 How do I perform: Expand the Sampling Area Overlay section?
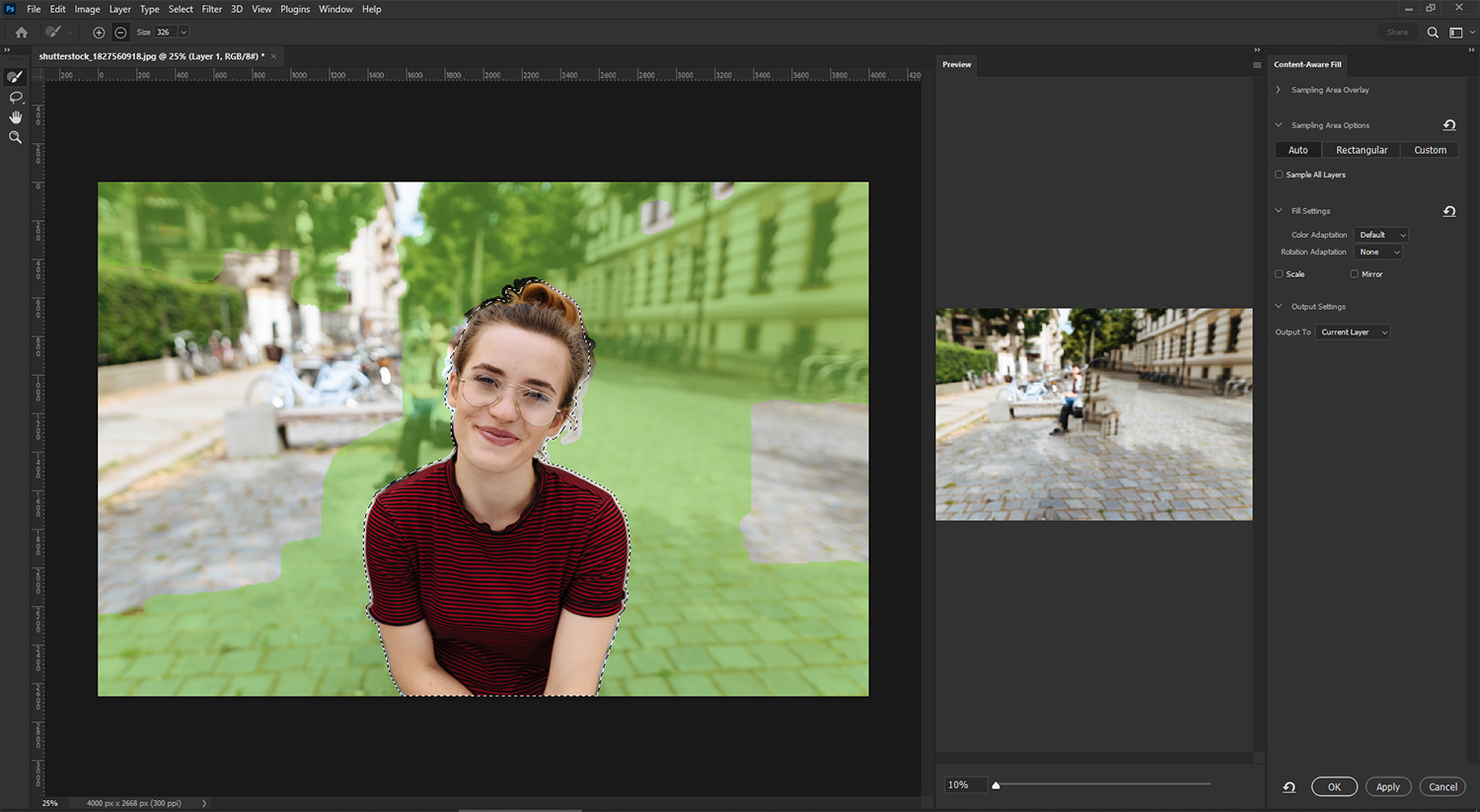tap(1279, 89)
